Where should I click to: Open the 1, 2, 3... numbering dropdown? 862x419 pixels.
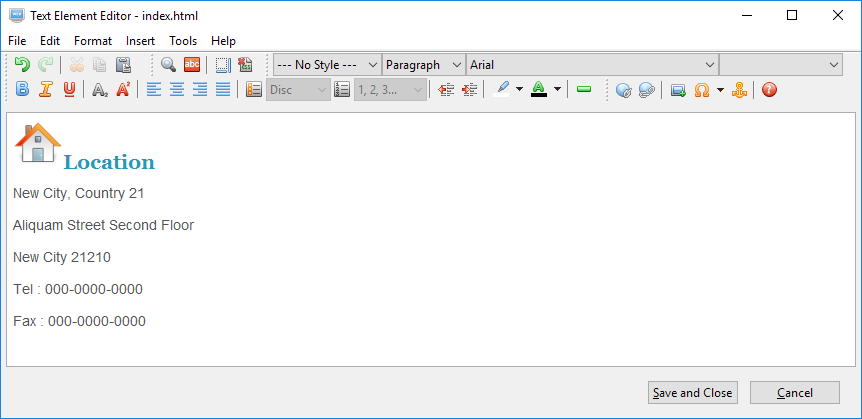point(390,90)
